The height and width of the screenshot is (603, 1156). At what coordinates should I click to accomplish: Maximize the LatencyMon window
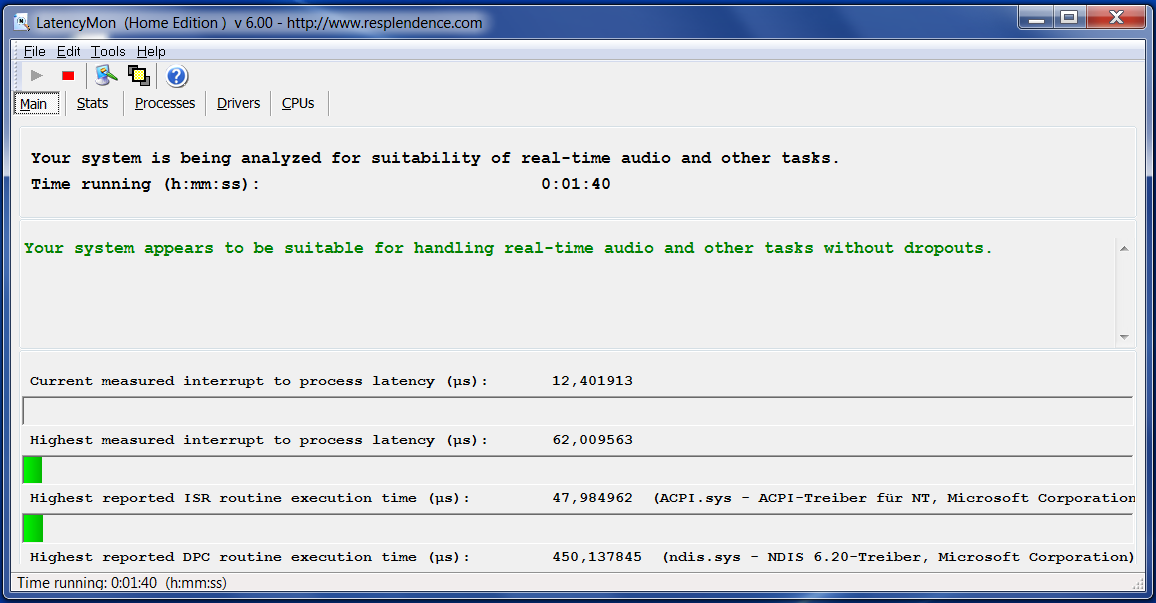point(1069,18)
